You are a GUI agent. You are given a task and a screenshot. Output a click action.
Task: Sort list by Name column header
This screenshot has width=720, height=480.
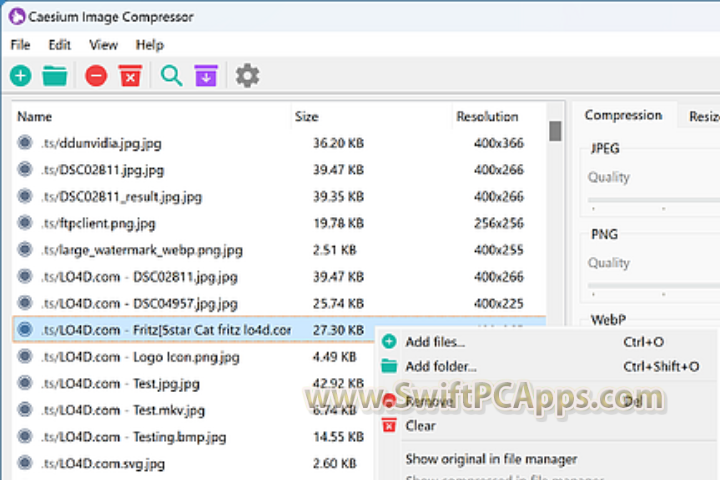[34, 116]
